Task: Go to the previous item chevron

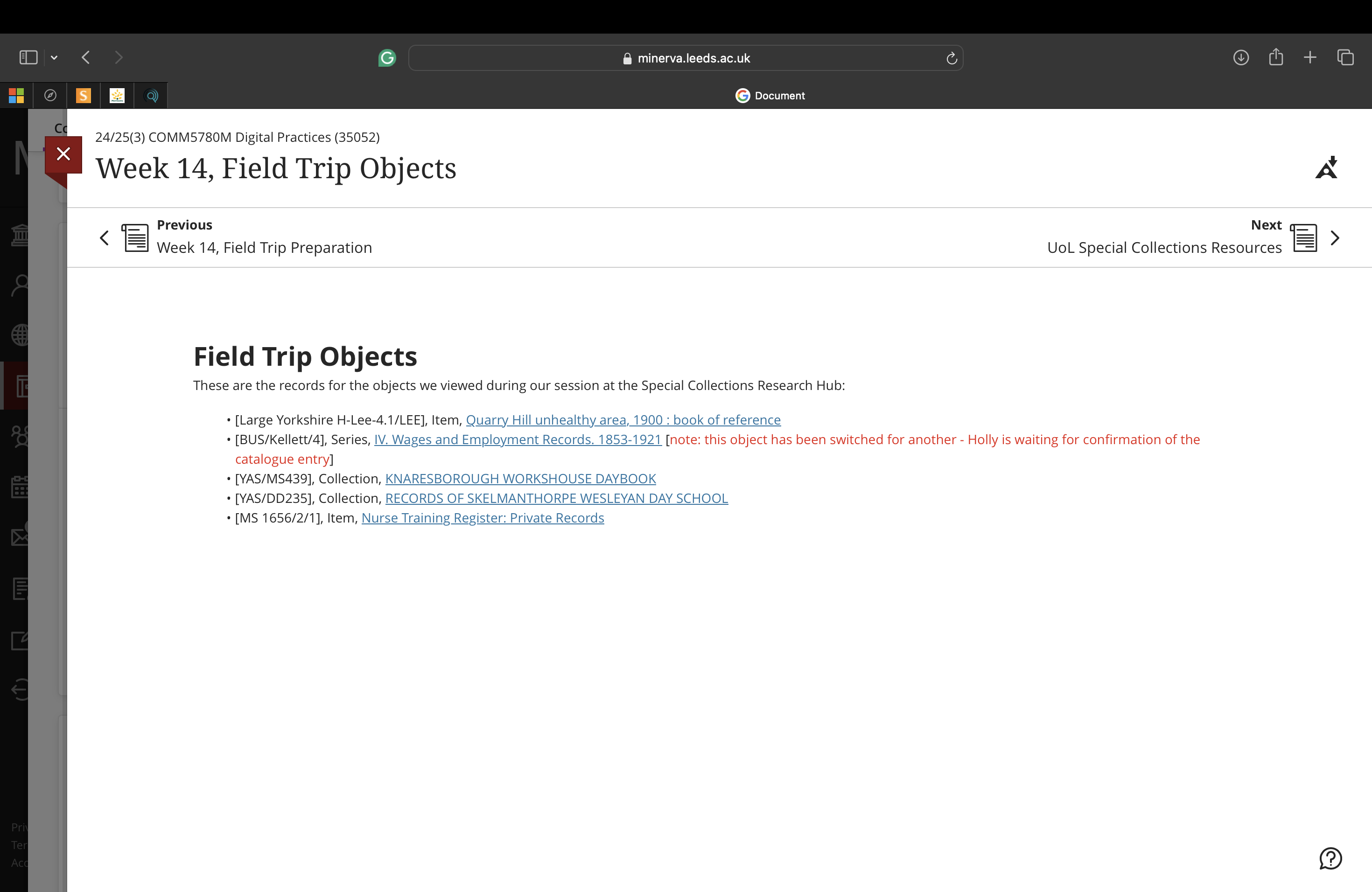Action: click(105, 237)
